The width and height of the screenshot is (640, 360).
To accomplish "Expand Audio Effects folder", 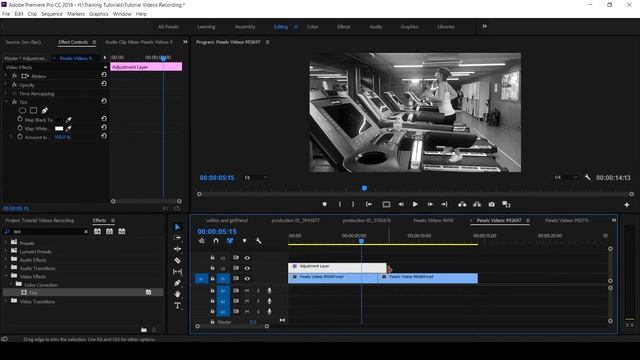I will click(6, 259).
